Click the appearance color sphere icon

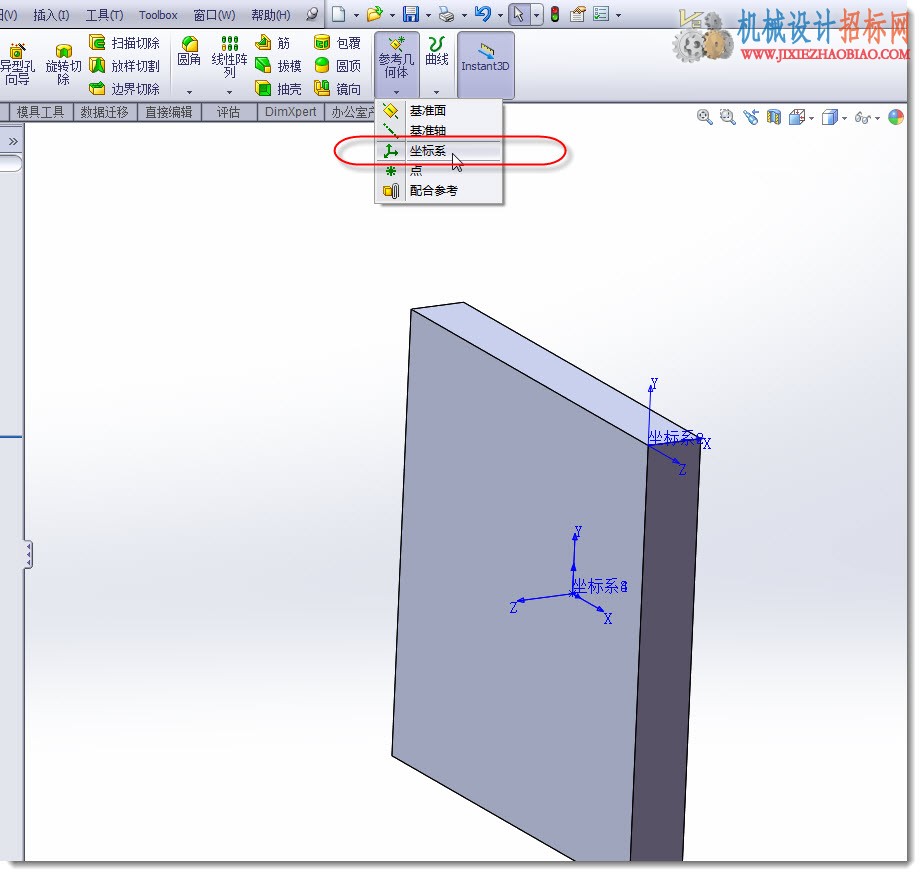(896, 117)
